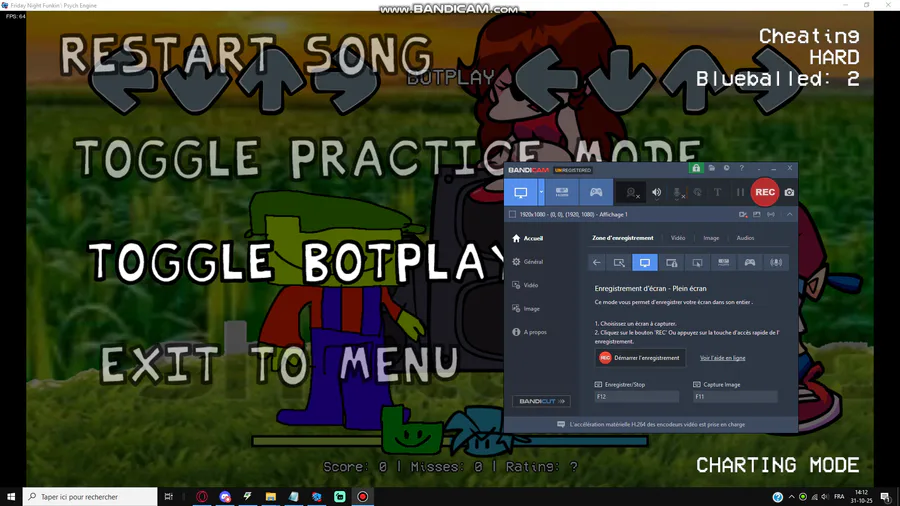This screenshot has width=900, height=506.
Task: Select screen recording mode in Bandicam toolbar
Action: coord(521,192)
